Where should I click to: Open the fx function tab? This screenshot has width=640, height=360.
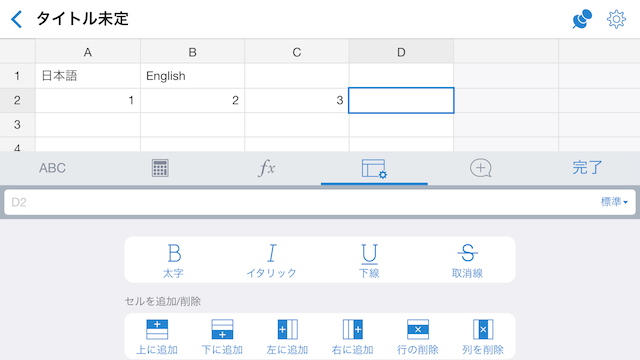pyautogui.click(x=267, y=168)
